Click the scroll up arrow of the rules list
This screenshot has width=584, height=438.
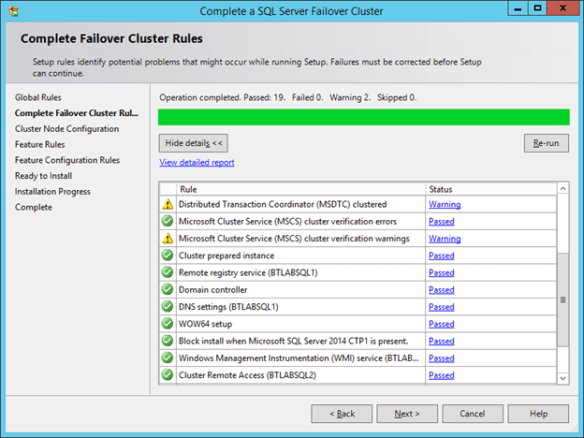point(563,189)
